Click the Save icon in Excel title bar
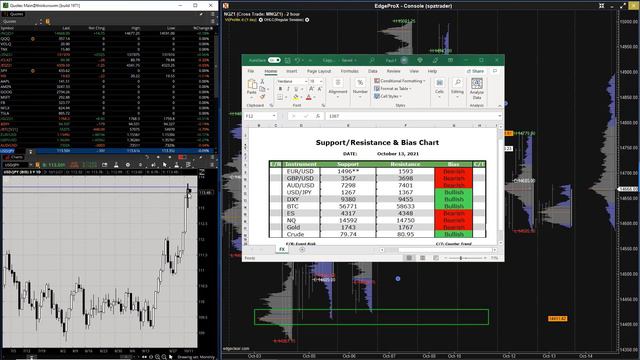The height and width of the screenshot is (360, 640). click(x=287, y=60)
